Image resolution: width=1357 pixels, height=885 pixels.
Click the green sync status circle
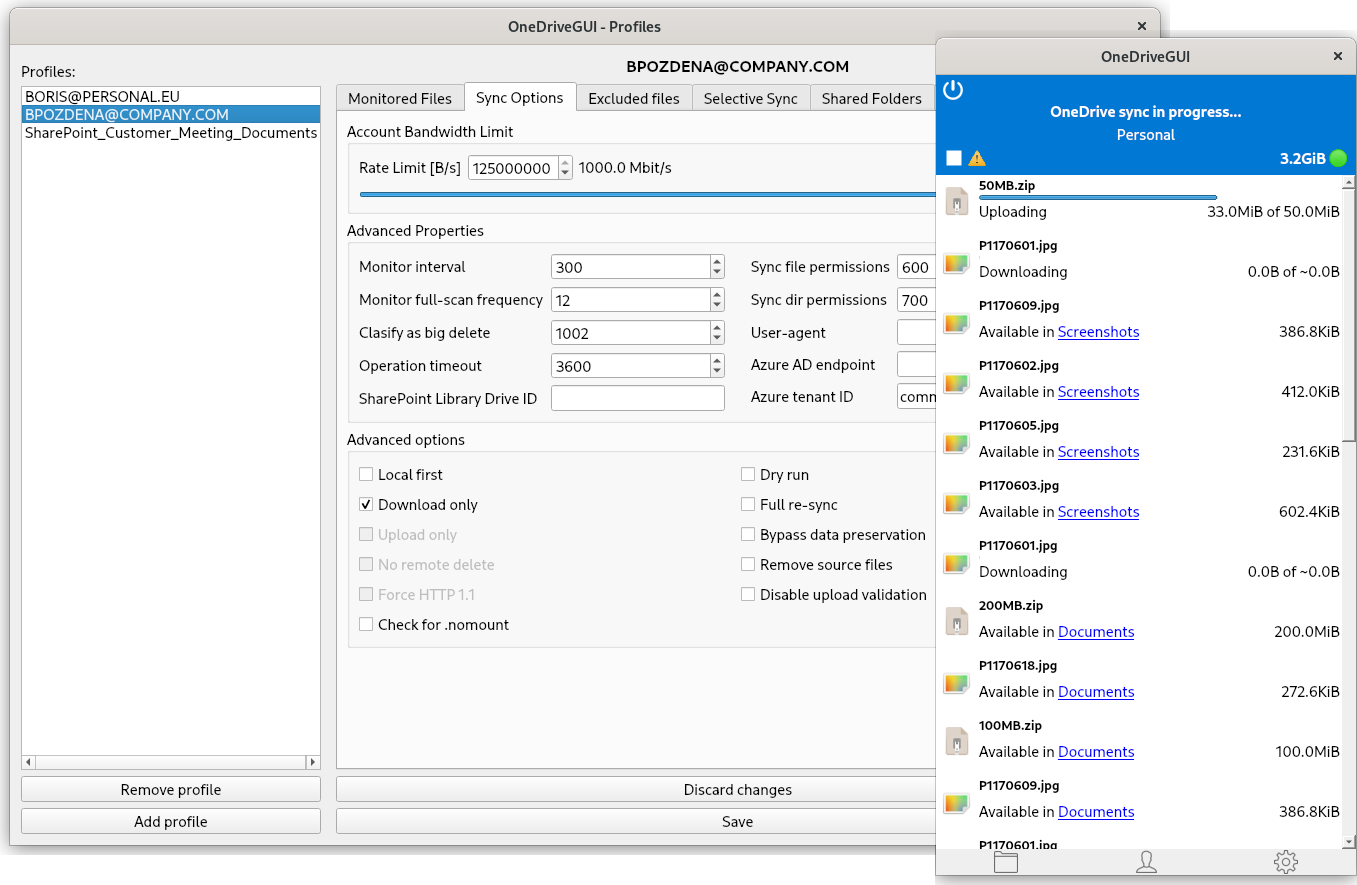(1338, 158)
